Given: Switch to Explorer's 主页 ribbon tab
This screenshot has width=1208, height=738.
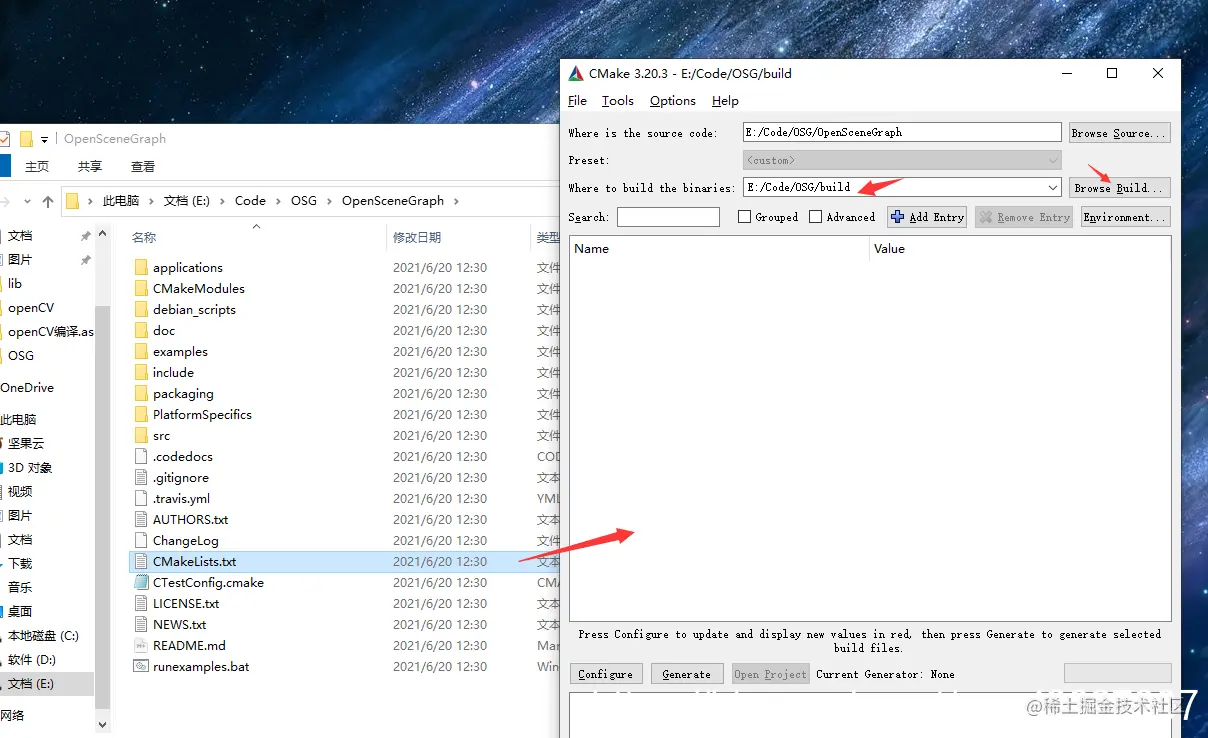Looking at the screenshot, I should [x=37, y=167].
